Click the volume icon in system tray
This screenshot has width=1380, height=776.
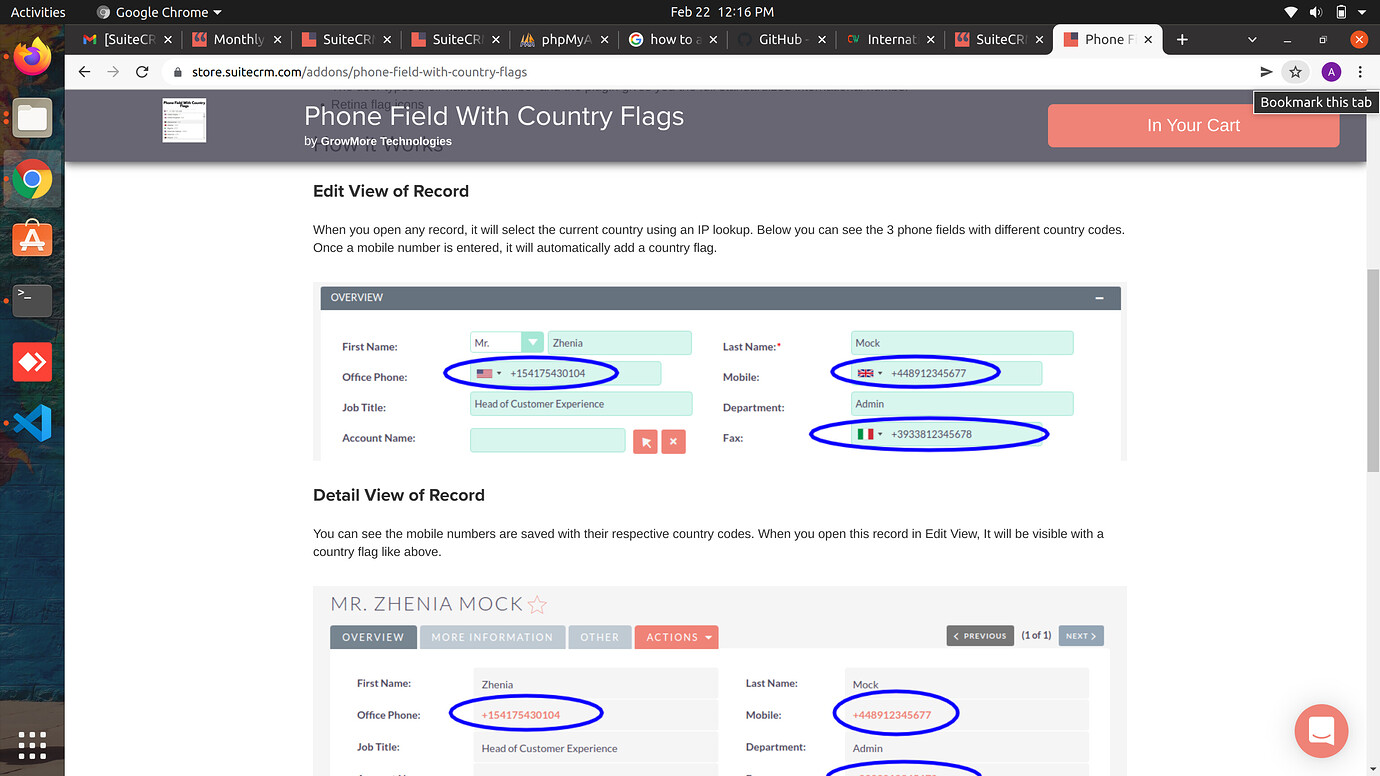click(x=1315, y=12)
